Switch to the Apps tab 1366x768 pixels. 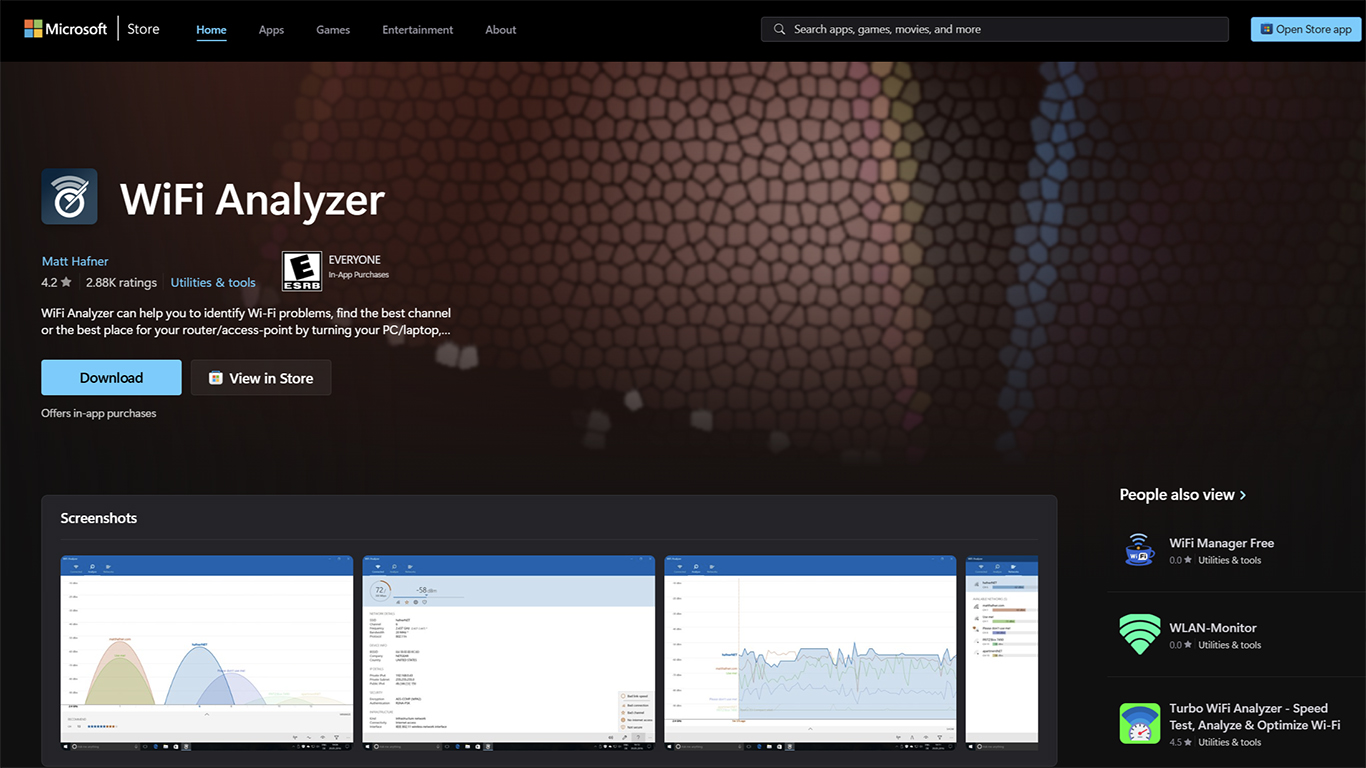coord(271,30)
